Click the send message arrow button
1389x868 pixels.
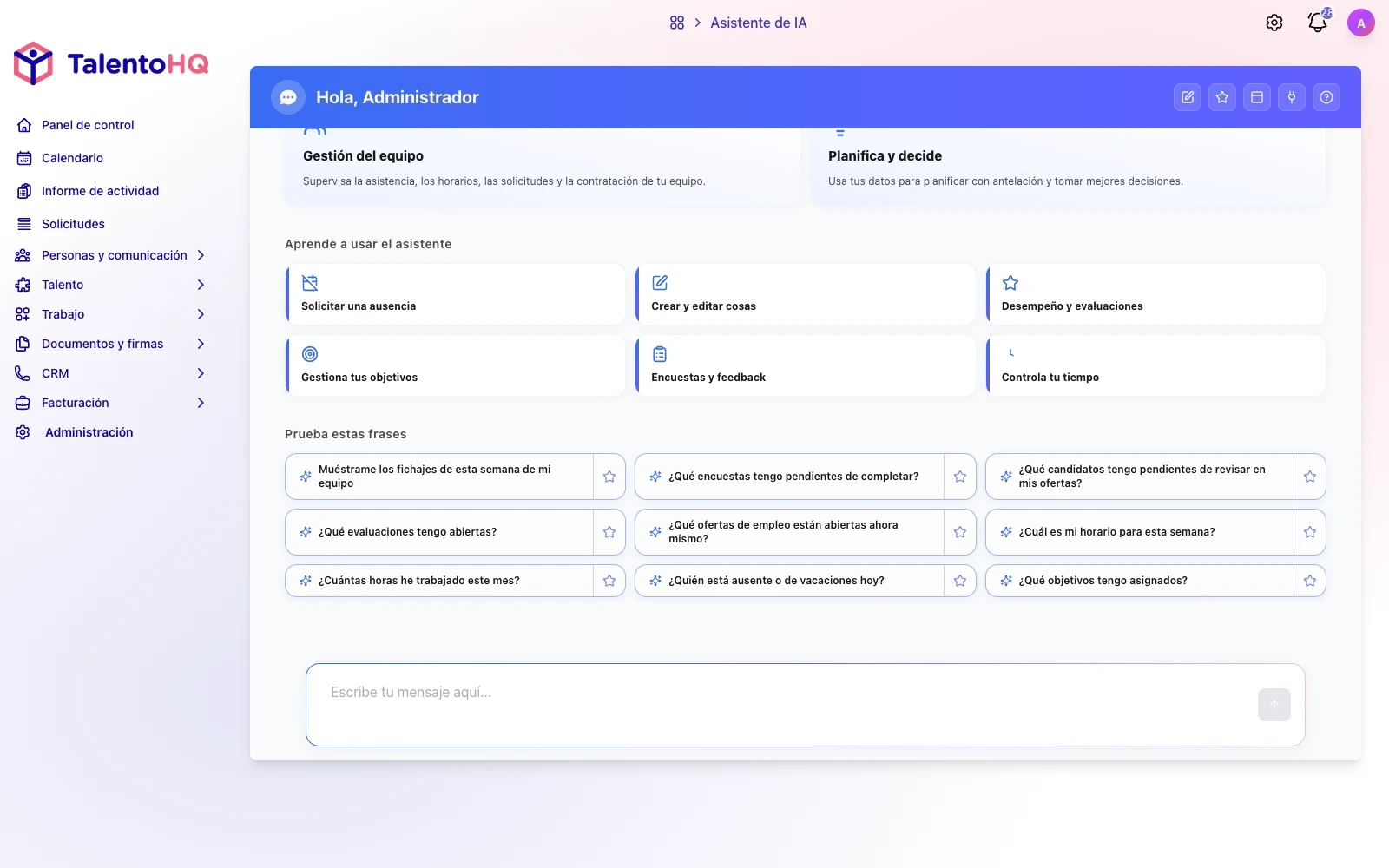(x=1274, y=705)
